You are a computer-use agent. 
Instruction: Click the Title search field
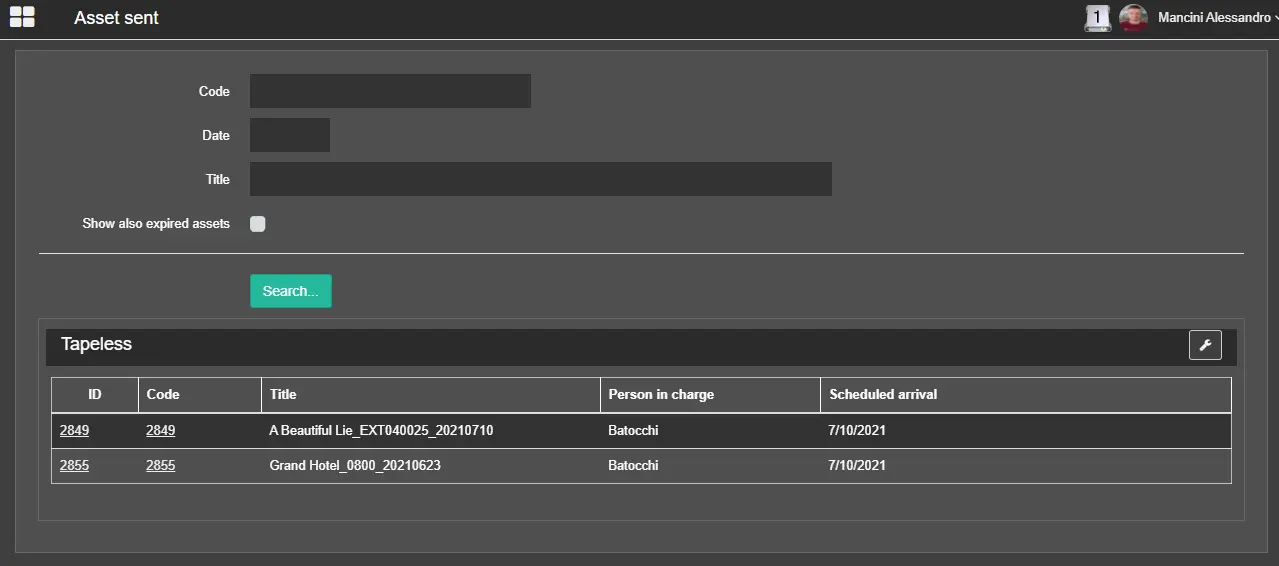point(540,179)
